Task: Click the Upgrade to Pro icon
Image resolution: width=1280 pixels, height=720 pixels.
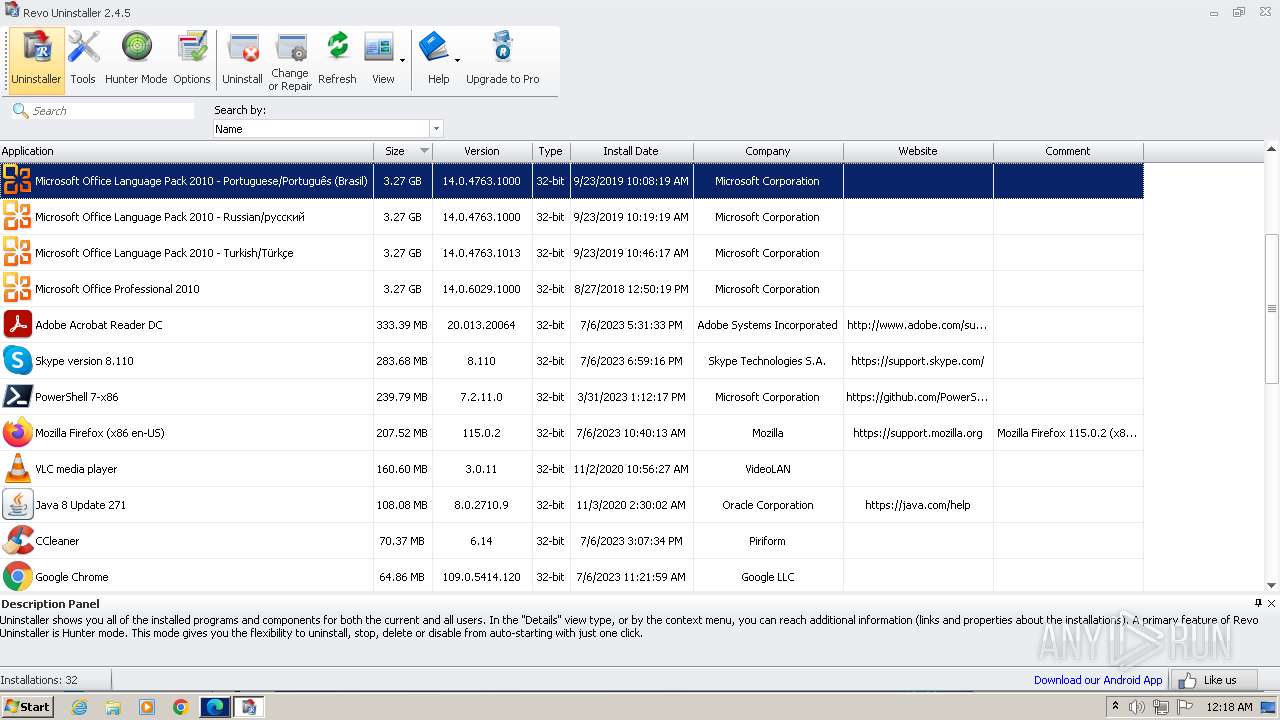Action: (502, 59)
